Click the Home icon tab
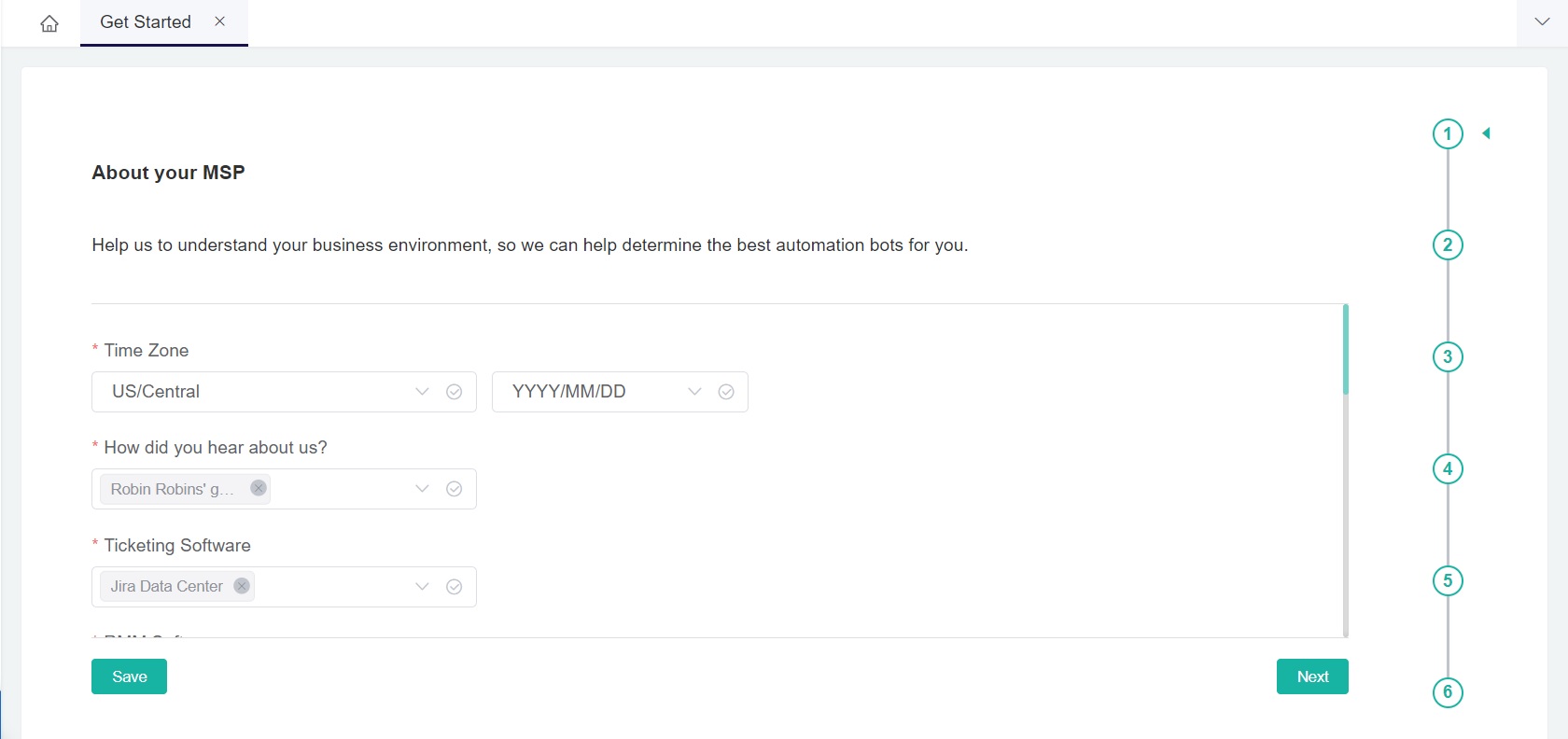This screenshot has height=739, width=1568. click(49, 23)
